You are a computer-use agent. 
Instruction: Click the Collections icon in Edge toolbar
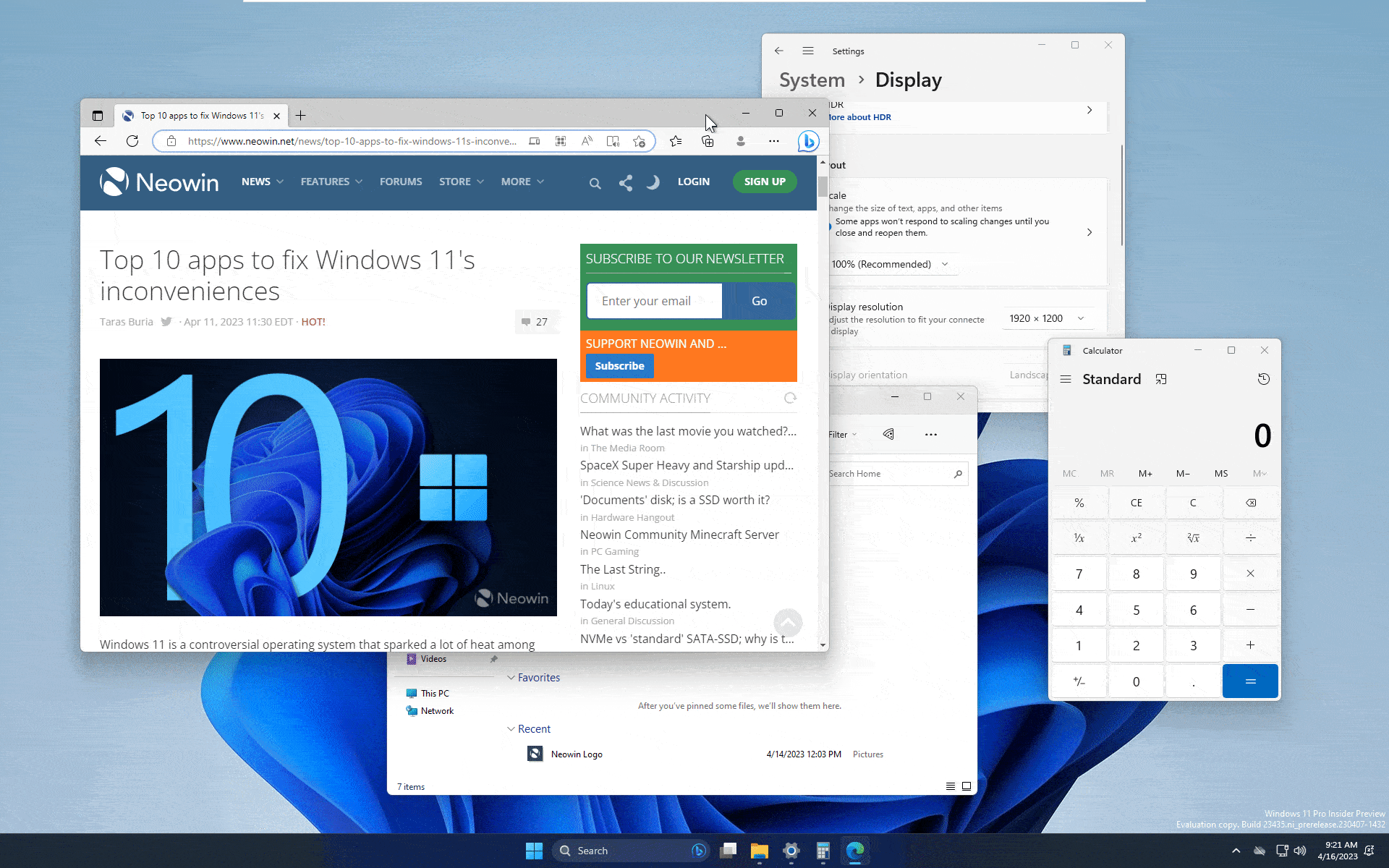point(708,141)
